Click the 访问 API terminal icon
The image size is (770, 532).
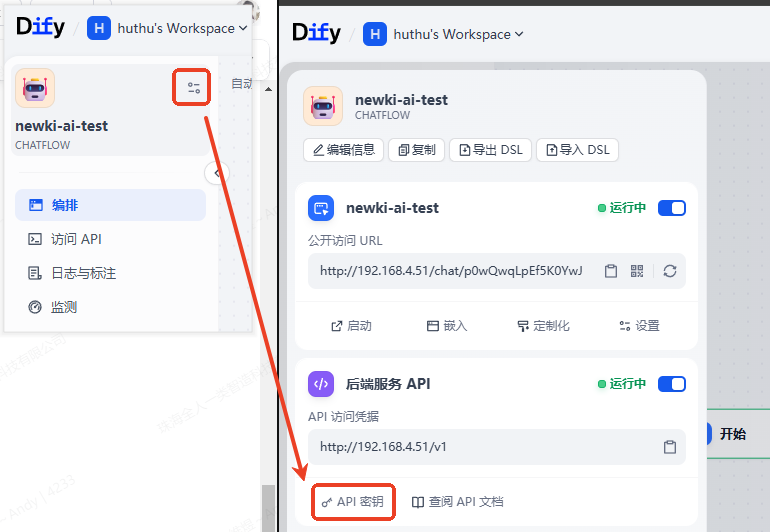pyautogui.click(x=34, y=239)
